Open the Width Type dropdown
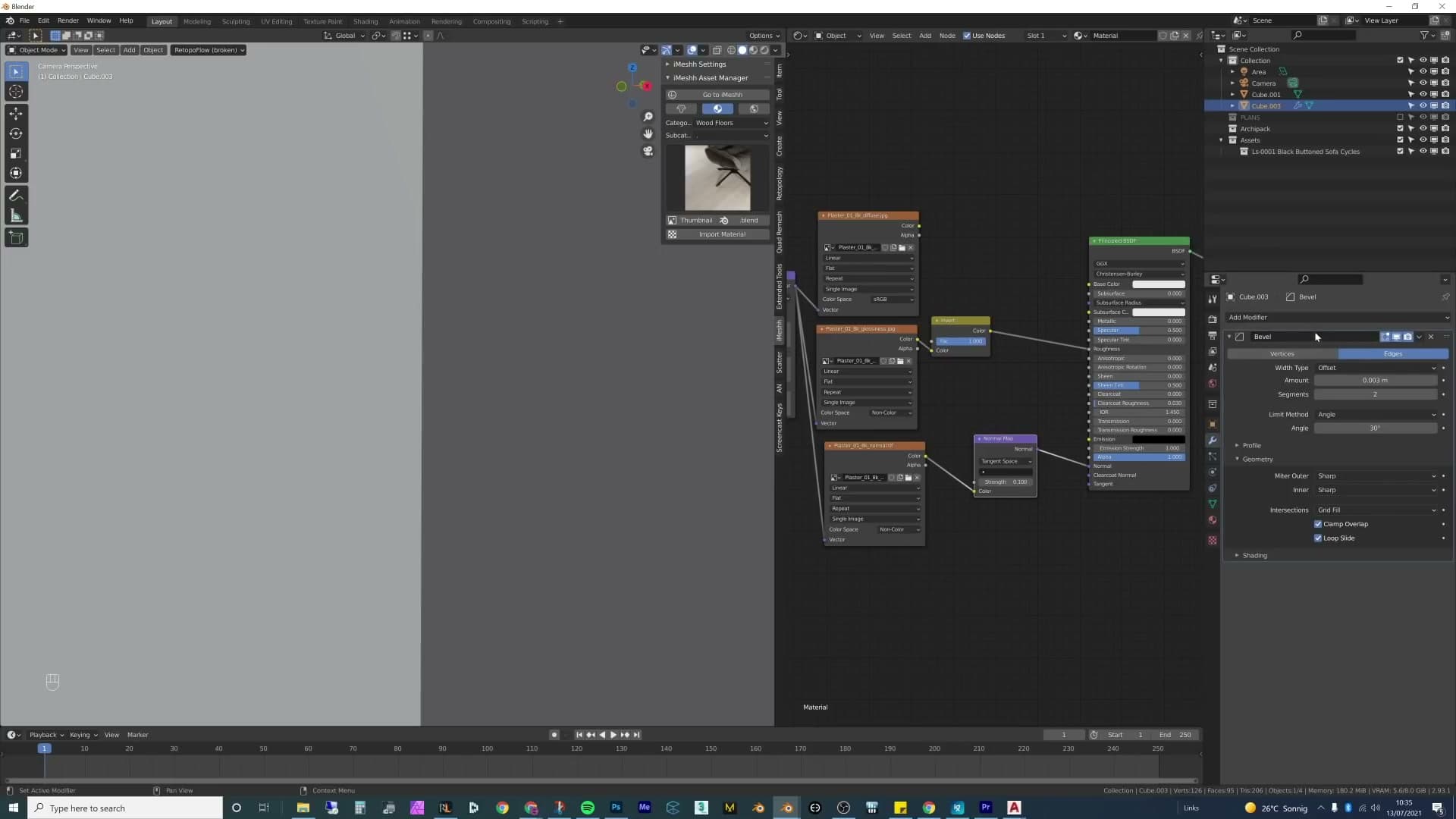This screenshot has height=819, width=1456. point(1376,368)
